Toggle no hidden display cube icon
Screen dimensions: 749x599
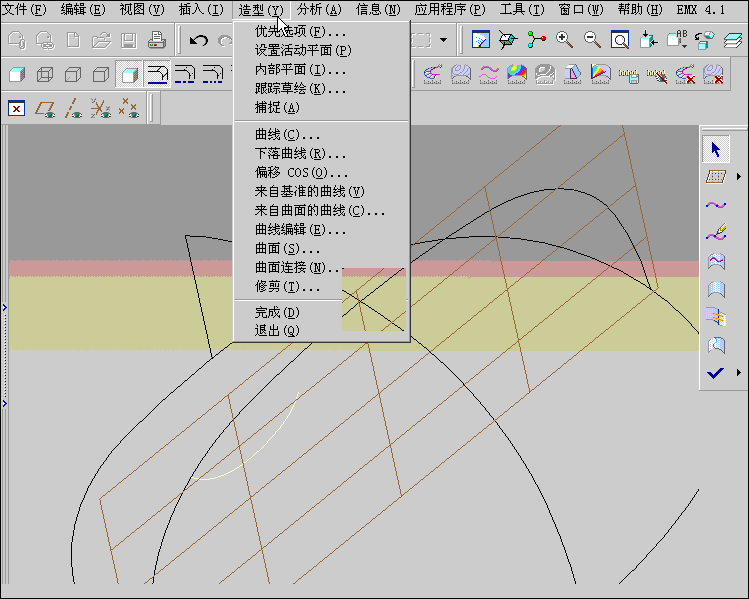pos(101,75)
